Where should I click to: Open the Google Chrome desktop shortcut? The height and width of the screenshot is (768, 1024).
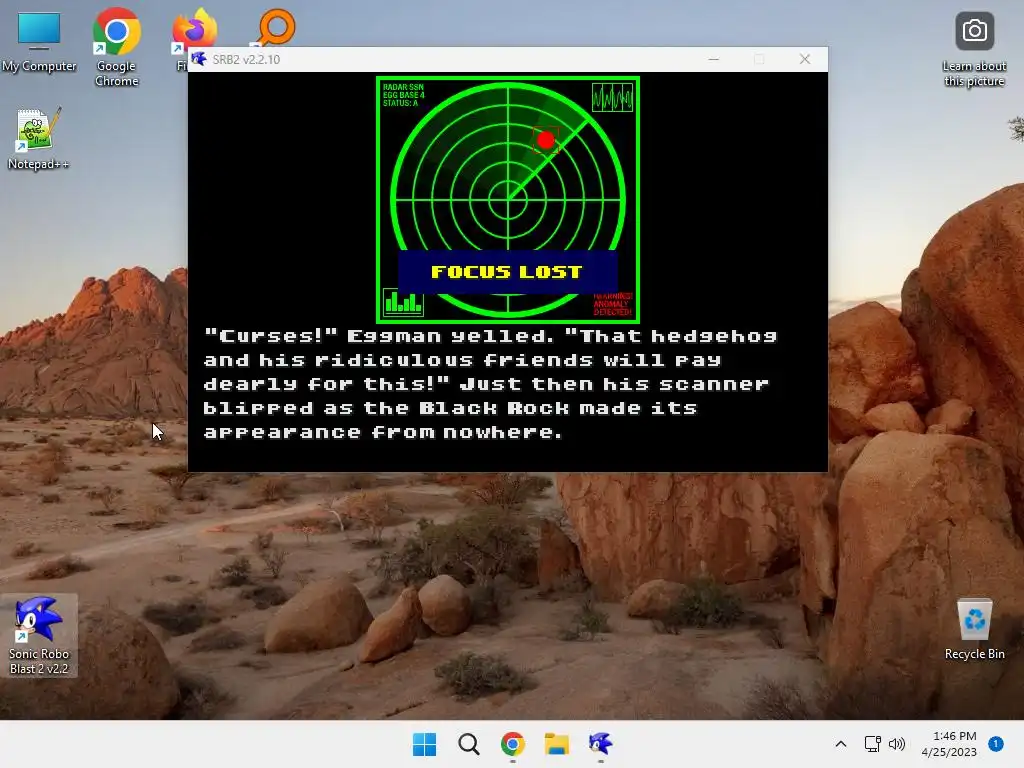click(x=116, y=46)
